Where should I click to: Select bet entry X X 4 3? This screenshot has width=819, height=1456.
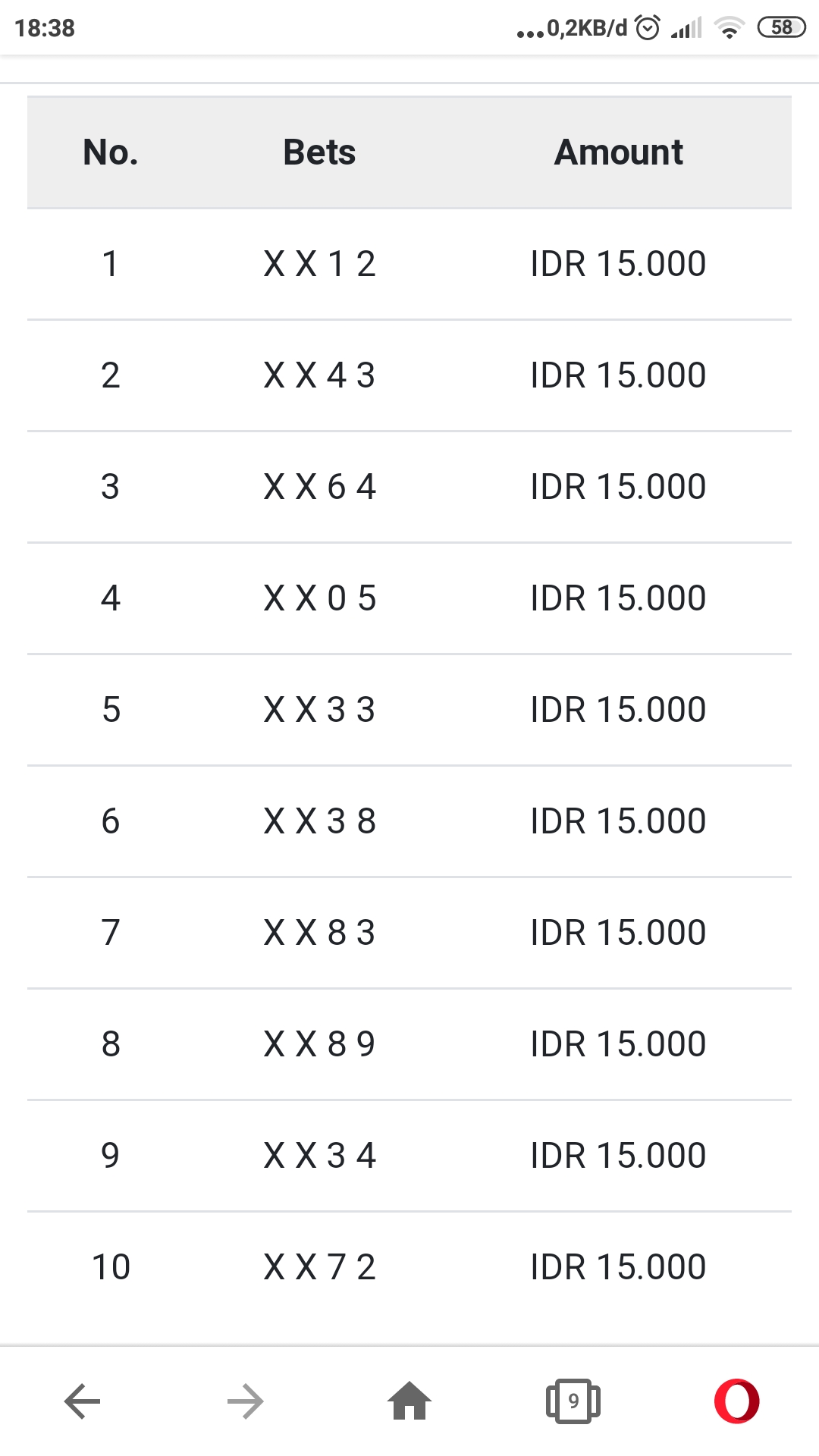tap(319, 375)
